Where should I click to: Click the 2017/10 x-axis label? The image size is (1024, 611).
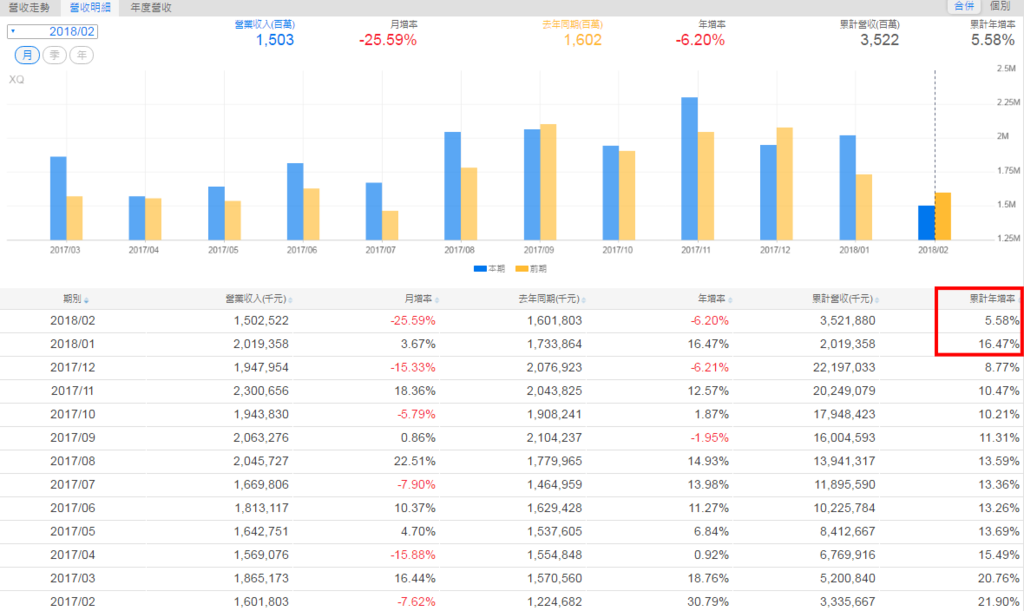coord(618,250)
